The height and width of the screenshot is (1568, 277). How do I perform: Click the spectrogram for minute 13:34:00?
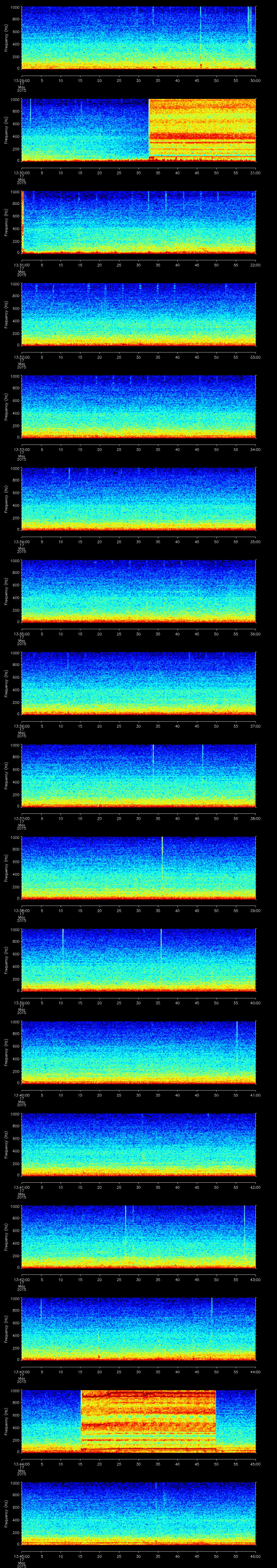[139, 499]
